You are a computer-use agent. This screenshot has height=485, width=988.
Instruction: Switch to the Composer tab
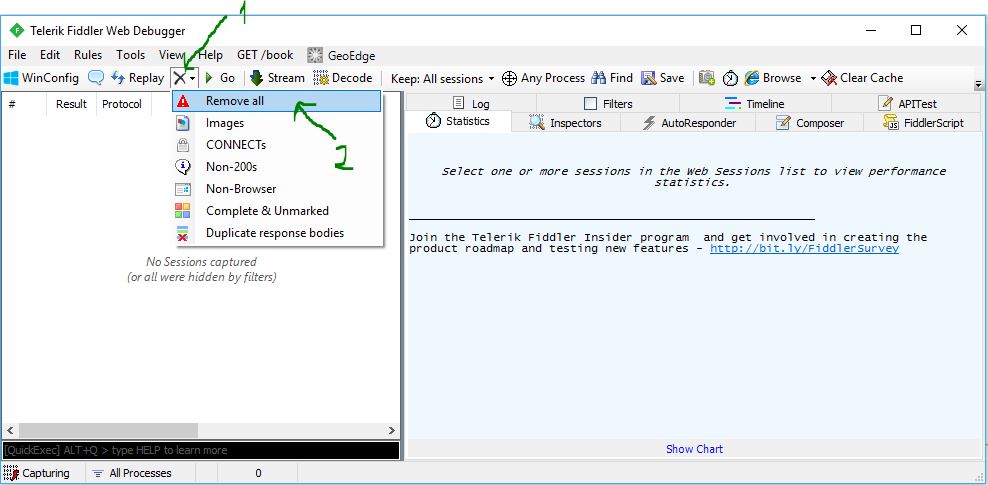pyautogui.click(x=810, y=123)
